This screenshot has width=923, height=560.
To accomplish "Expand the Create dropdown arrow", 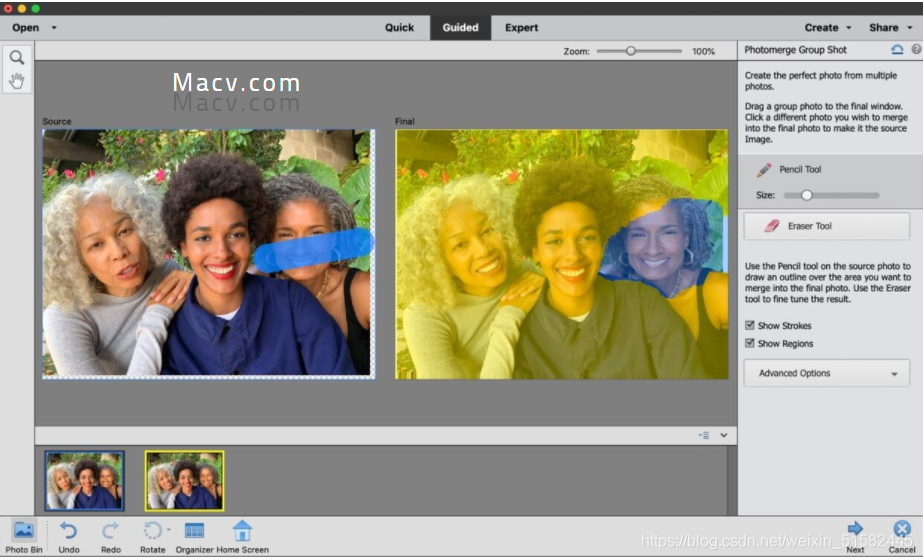I will [848, 28].
